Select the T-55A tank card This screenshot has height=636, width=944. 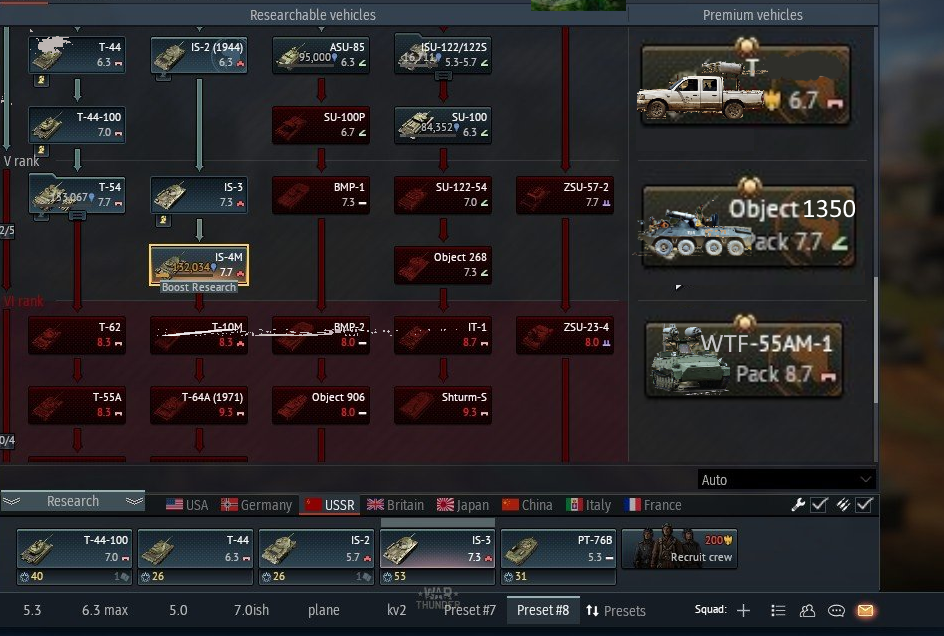[77, 405]
